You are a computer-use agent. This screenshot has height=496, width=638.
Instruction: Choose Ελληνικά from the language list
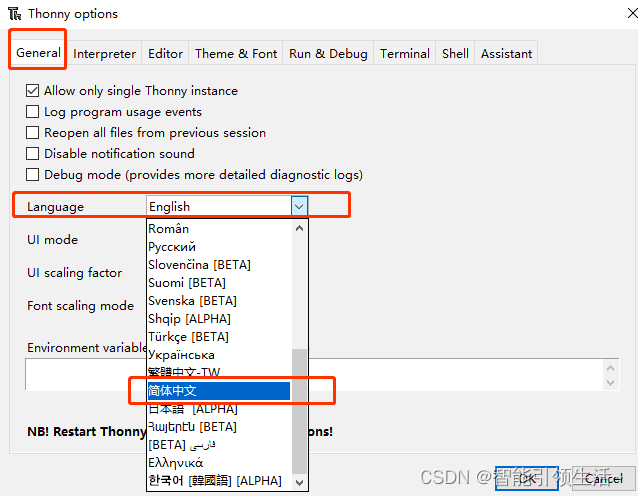click(x=219, y=463)
